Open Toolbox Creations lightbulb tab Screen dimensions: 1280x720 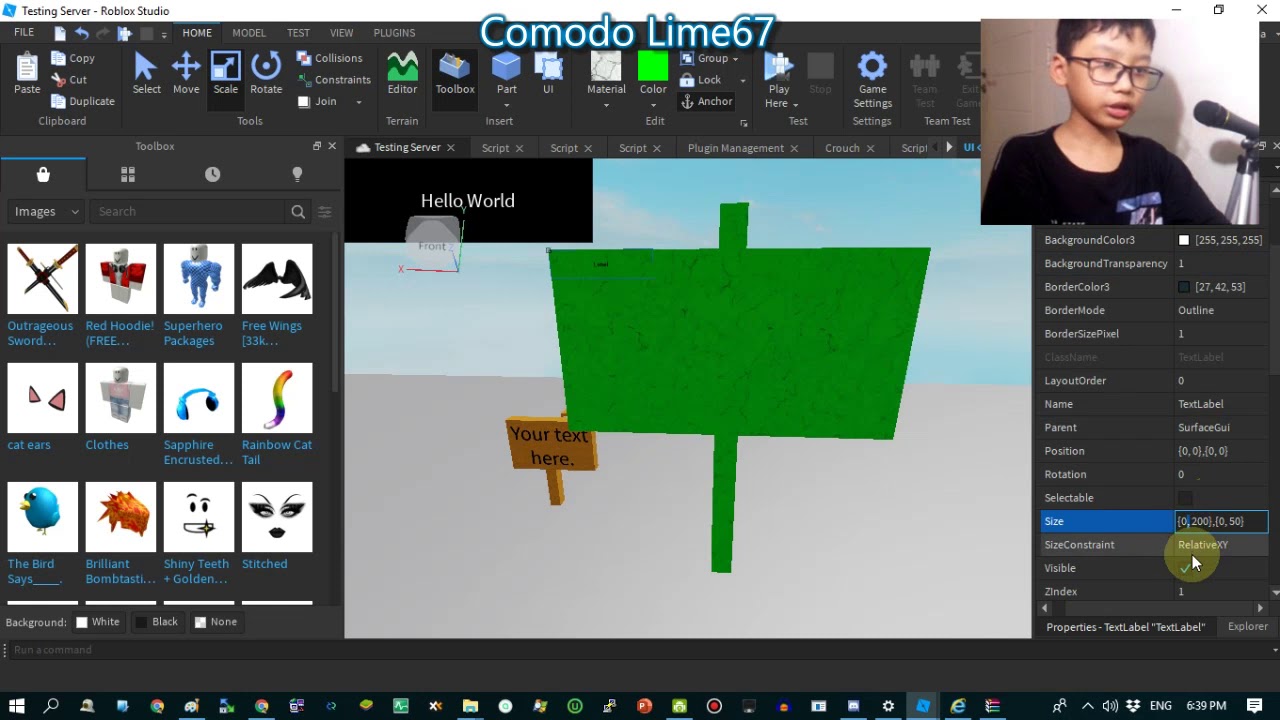pos(297,174)
